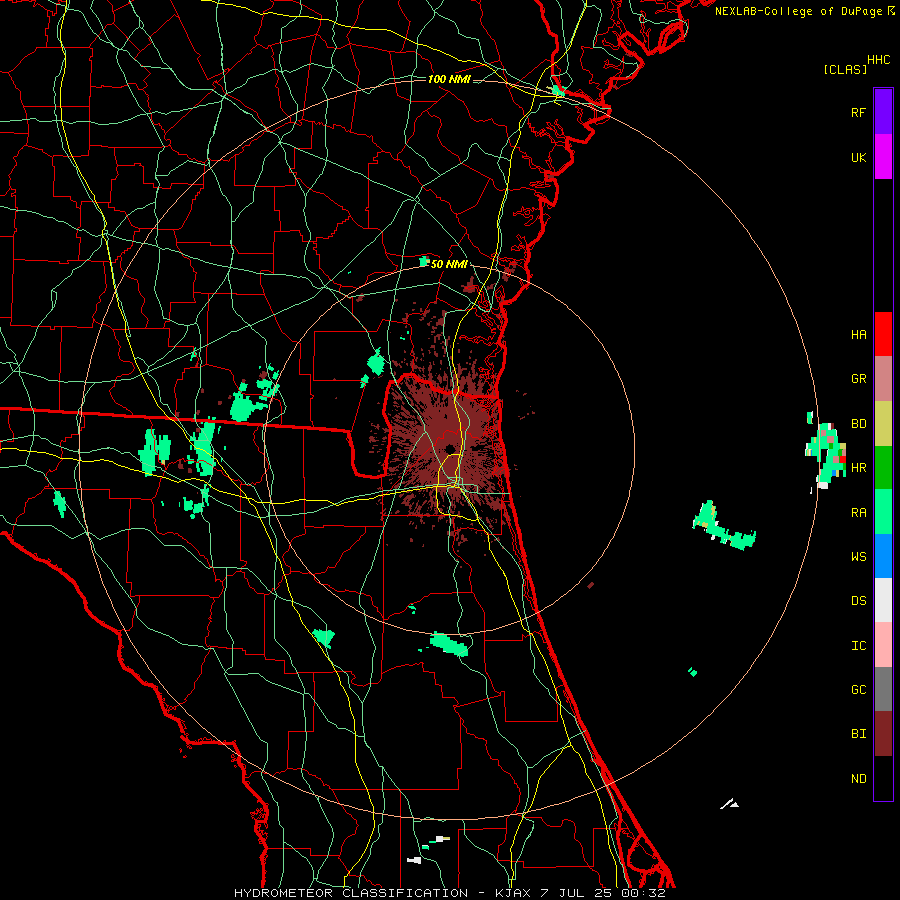The width and height of the screenshot is (900, 900).
Task: Click the brown BI legend swatch
Action: pos(883,734)
